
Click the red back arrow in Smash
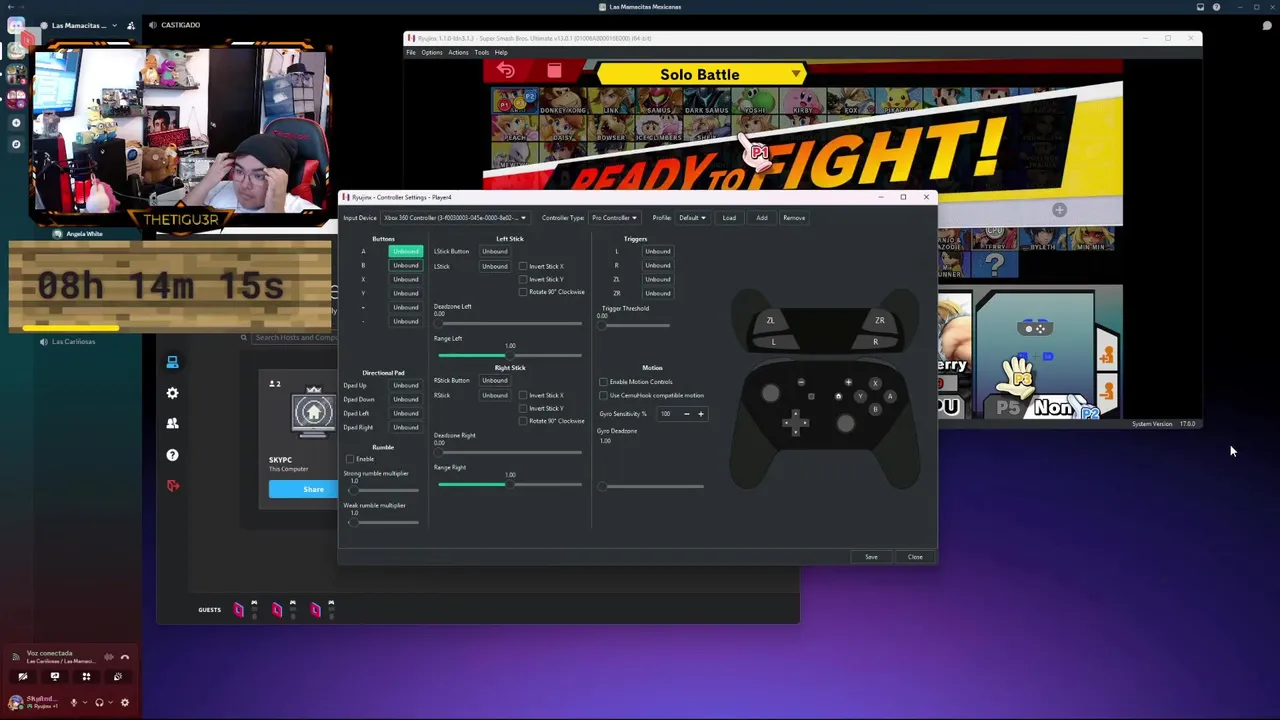tap(505, 70)
